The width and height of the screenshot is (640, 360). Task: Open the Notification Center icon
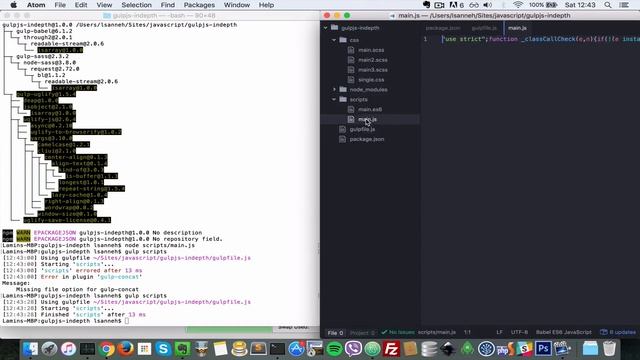[x=624, y=5]
